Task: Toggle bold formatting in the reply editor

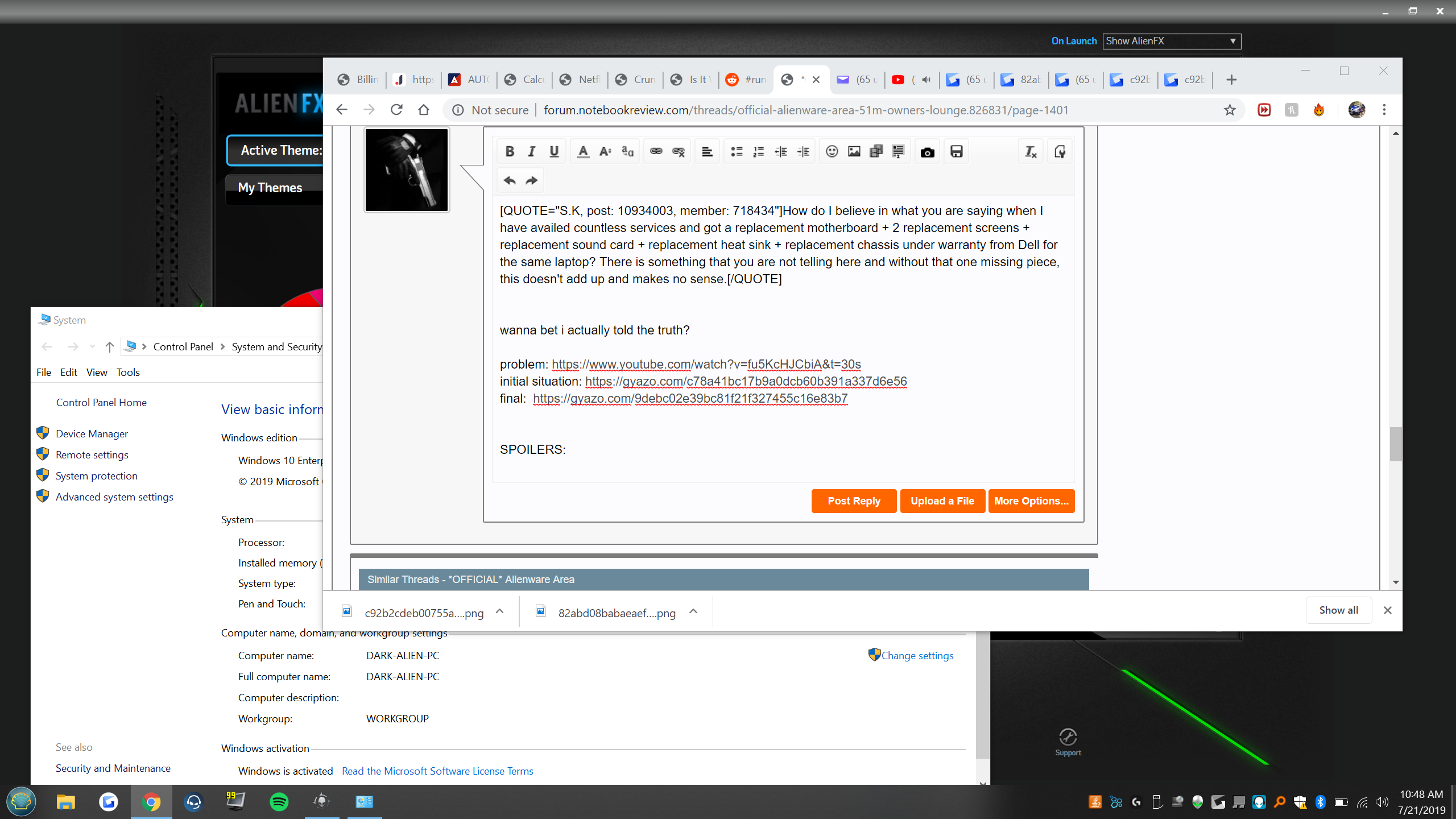Action: tap(510, 151)
